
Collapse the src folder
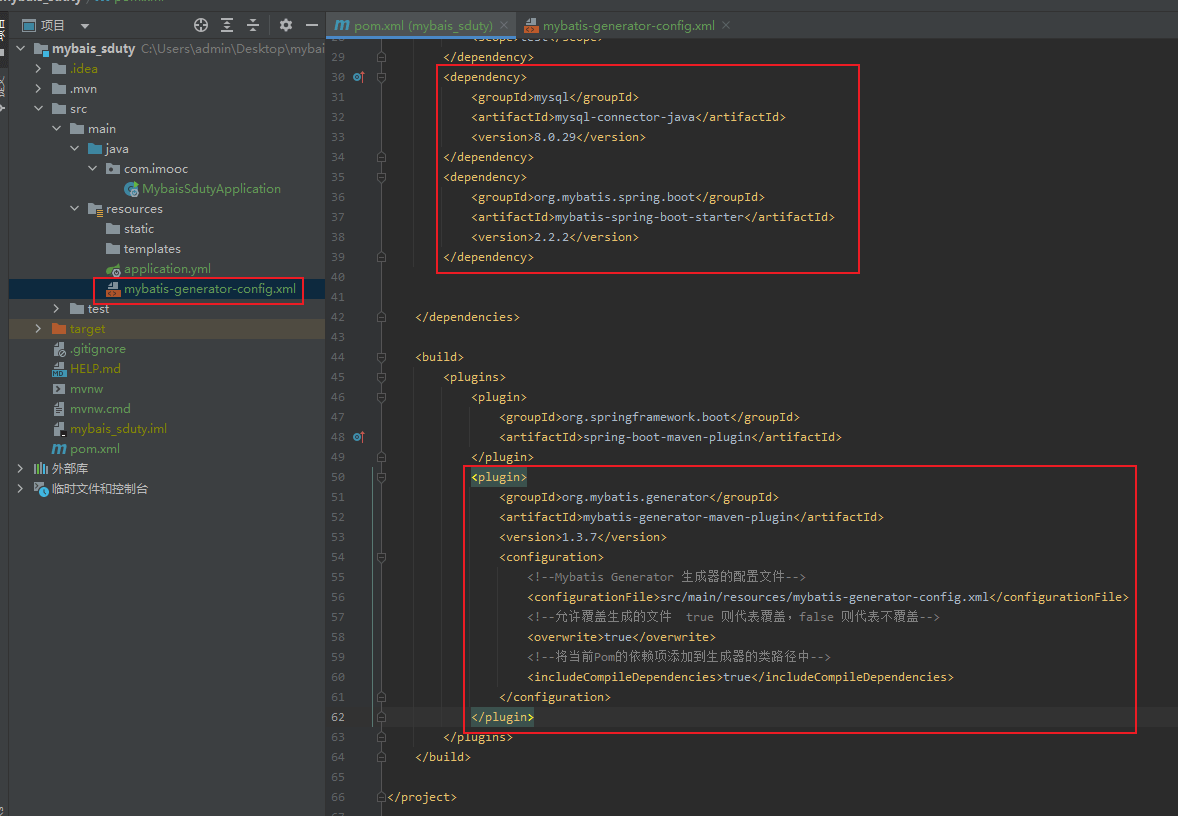tap(38, 109)
